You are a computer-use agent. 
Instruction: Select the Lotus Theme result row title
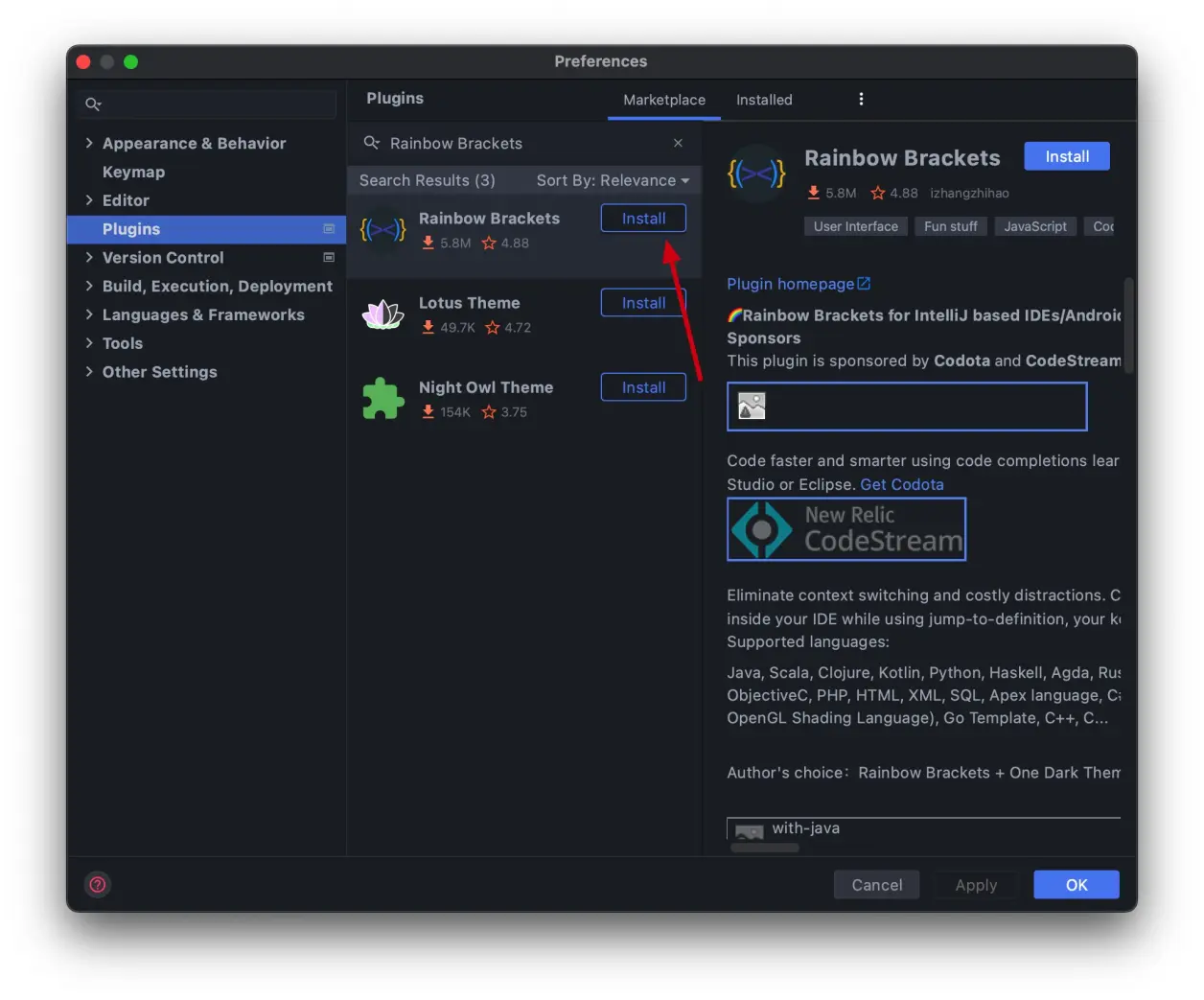(469, 303)
